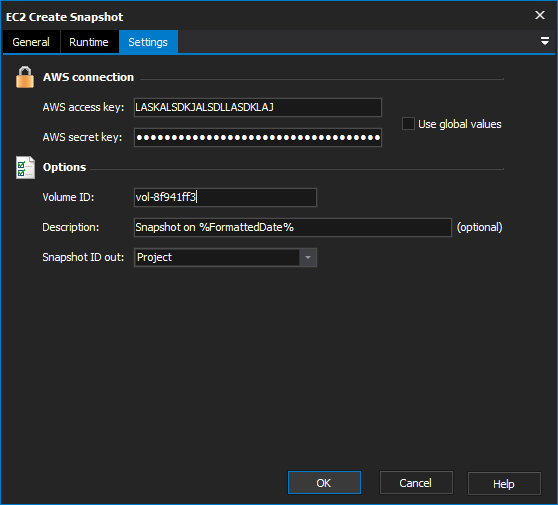
Task: Dismiss dialog with Cancel button
Action: 416,483
